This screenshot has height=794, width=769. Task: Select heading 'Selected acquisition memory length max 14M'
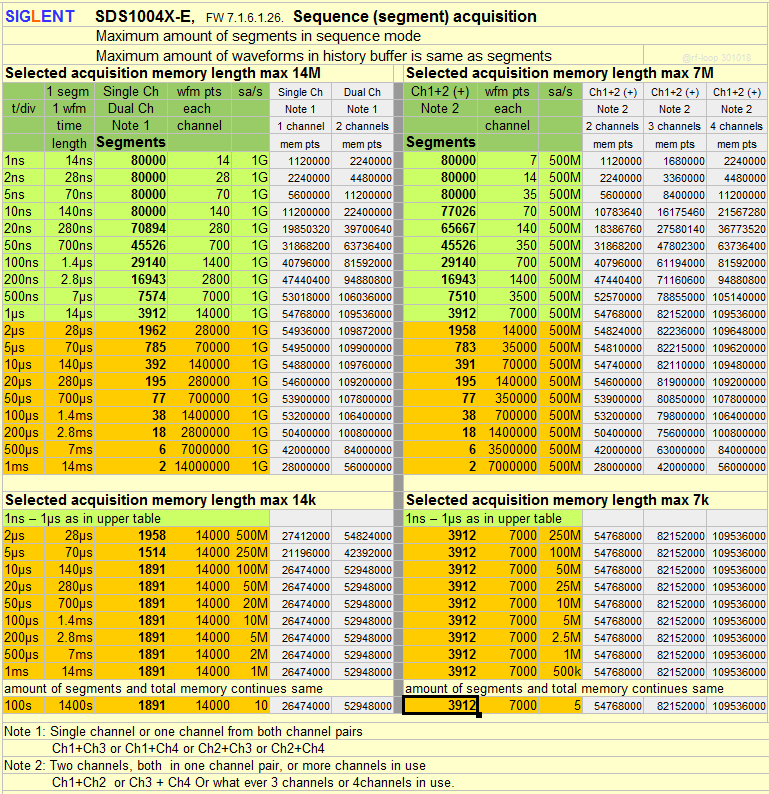[x=163, y=73]
